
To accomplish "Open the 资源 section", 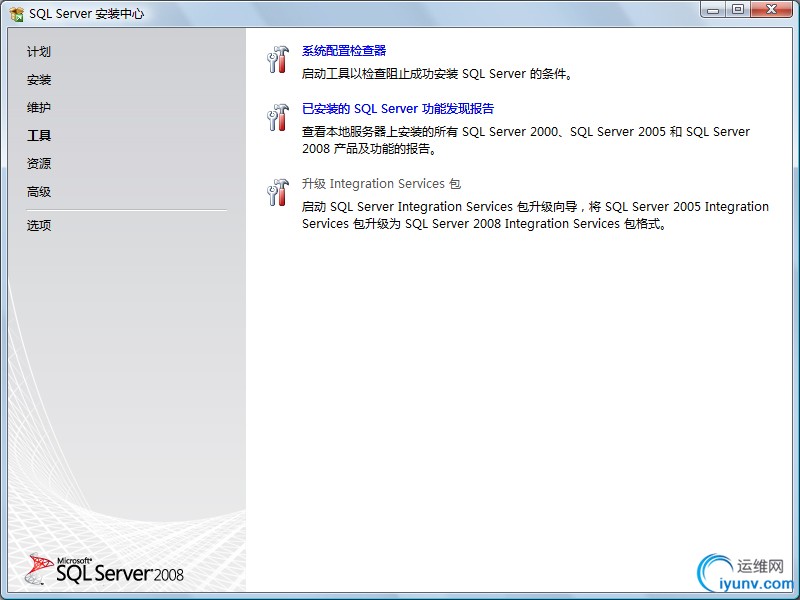I will point(39,164).
